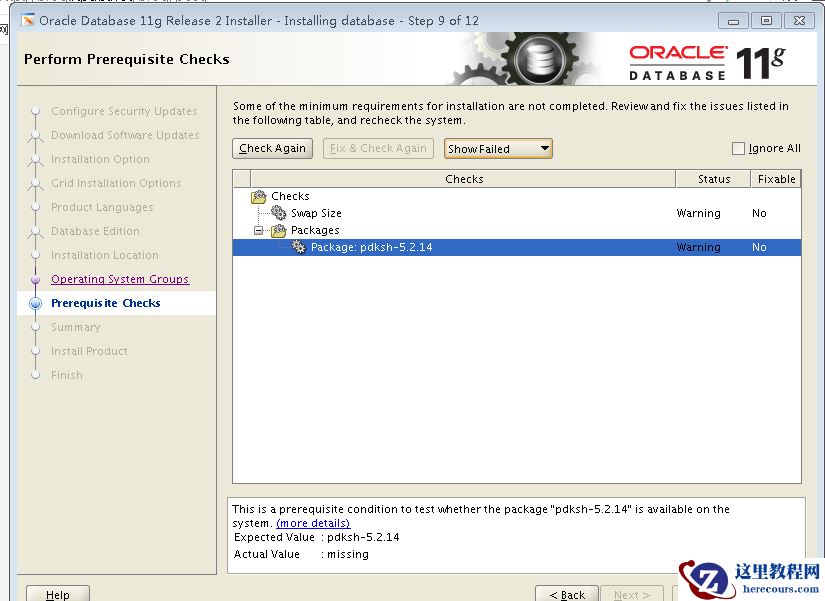This screenshot has width=825, height=601.
Task: Click the Expected Value pdksh-5.2.14 text
Action: click(363, 537)
